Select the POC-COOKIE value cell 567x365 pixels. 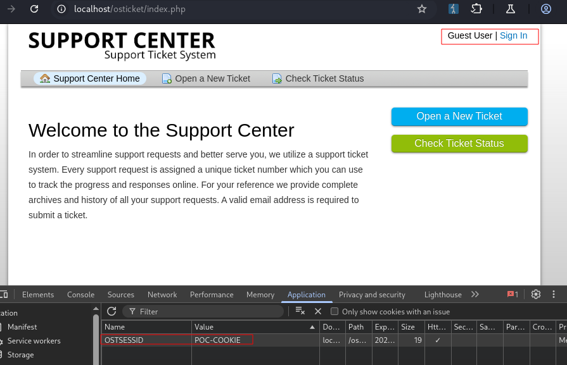255,340
